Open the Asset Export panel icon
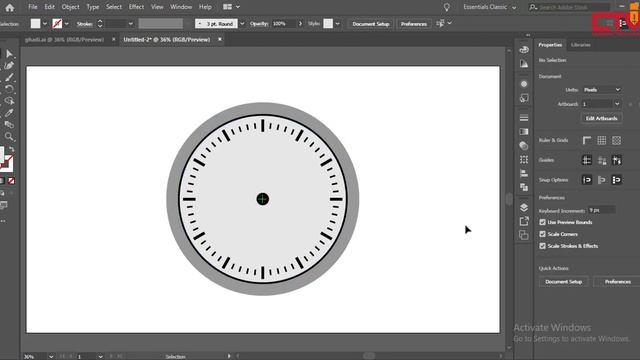The image size is (640, 360). (x=524, y=221)
